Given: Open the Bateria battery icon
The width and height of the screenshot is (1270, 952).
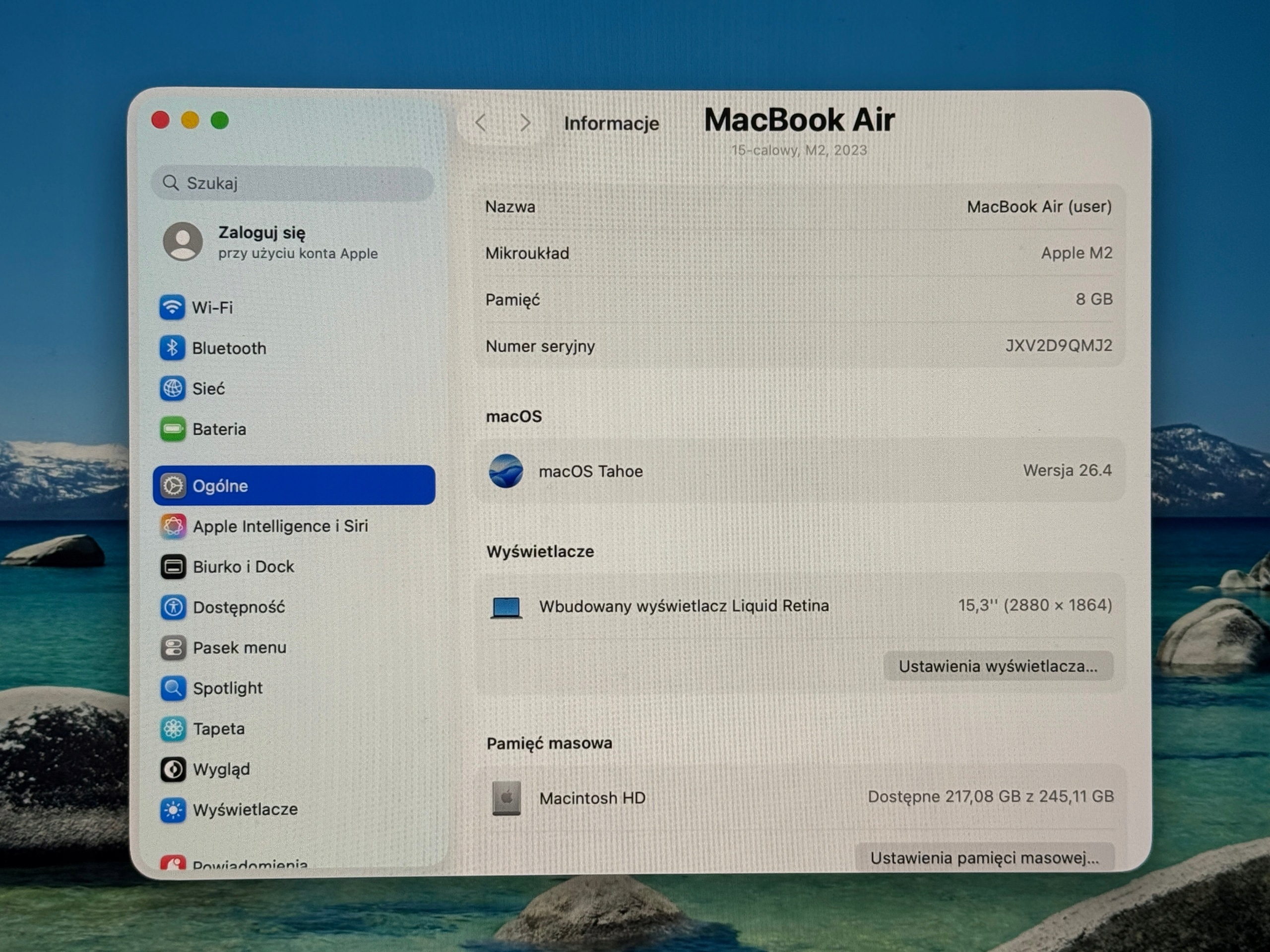Looking at the screenshot, I should (172, 429).
